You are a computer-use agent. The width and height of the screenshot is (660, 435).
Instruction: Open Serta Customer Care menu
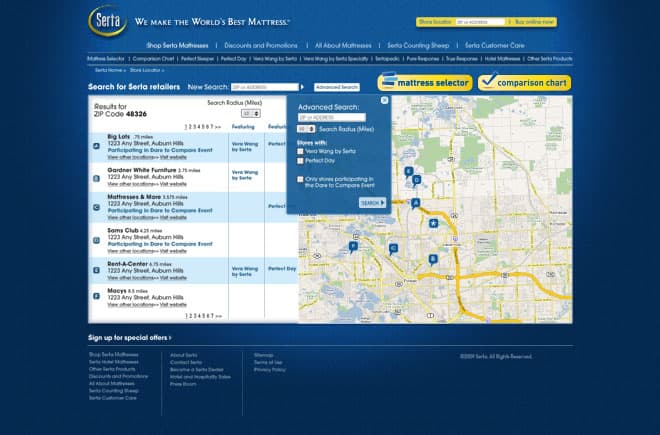click(495, 45)
